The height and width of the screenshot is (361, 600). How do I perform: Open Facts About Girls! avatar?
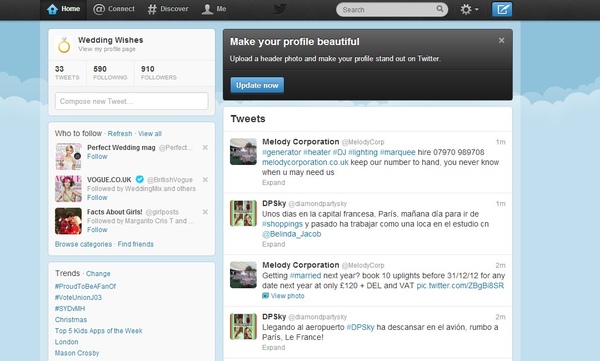[68, 221]
